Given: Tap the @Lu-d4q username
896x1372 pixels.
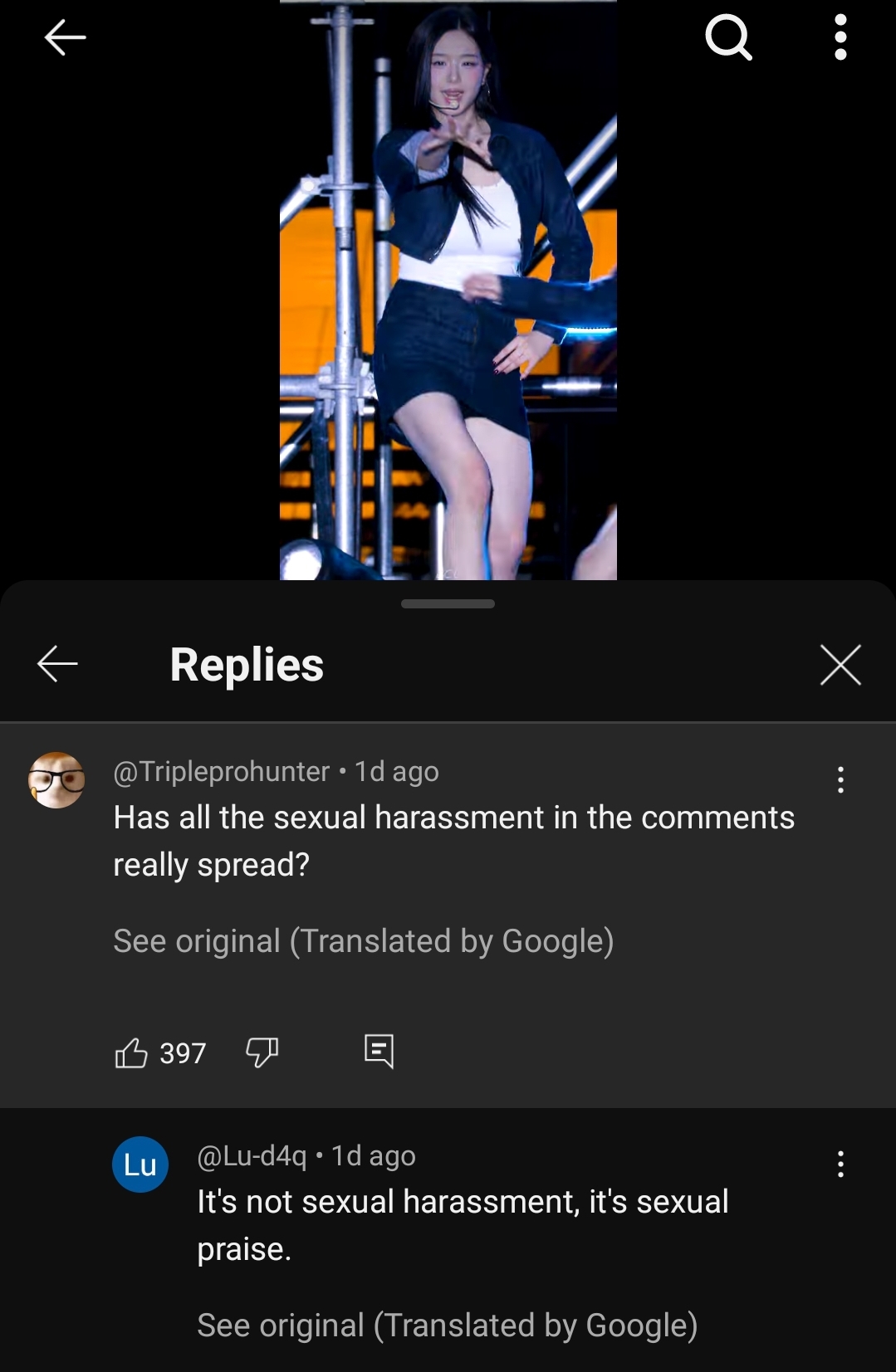Looking at the screenshot, I should tap(252, 1155).
